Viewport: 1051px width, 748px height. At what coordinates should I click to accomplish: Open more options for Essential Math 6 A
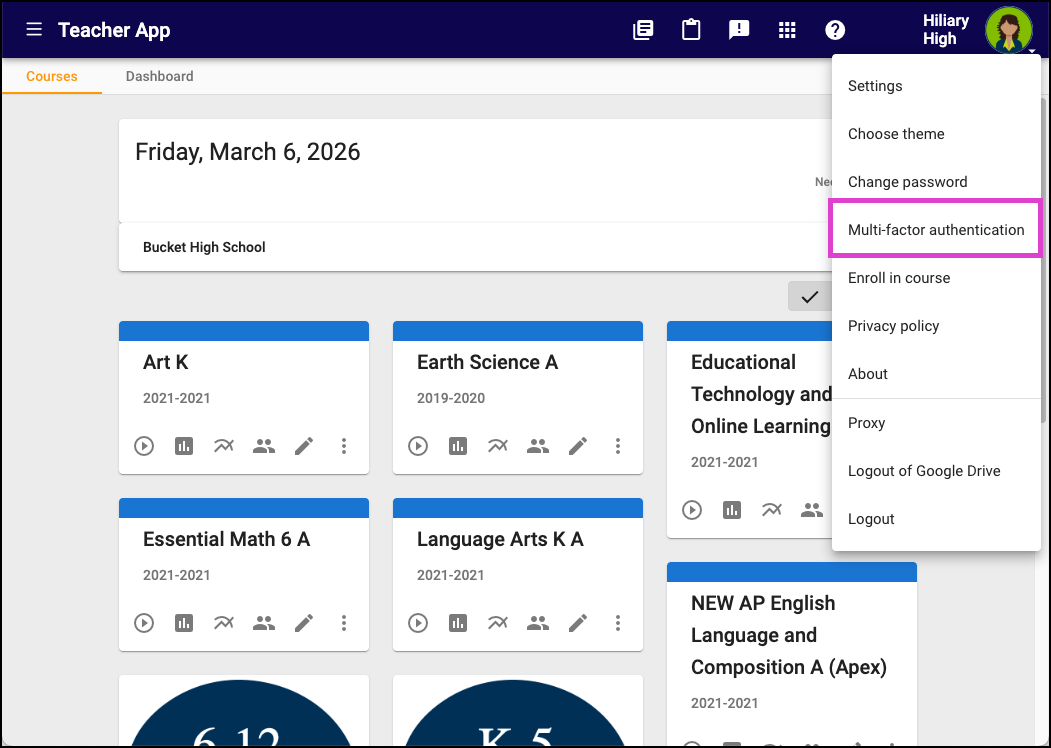[x=344, y=623]
